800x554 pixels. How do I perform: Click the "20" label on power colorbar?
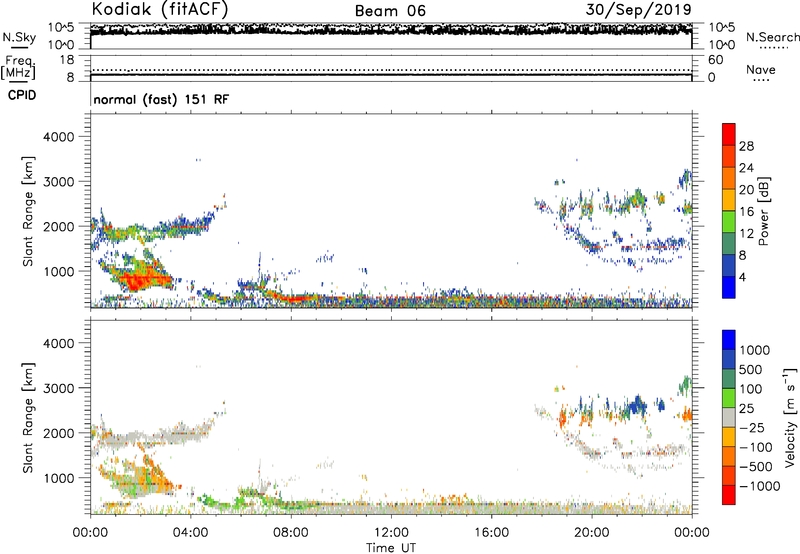746,190
